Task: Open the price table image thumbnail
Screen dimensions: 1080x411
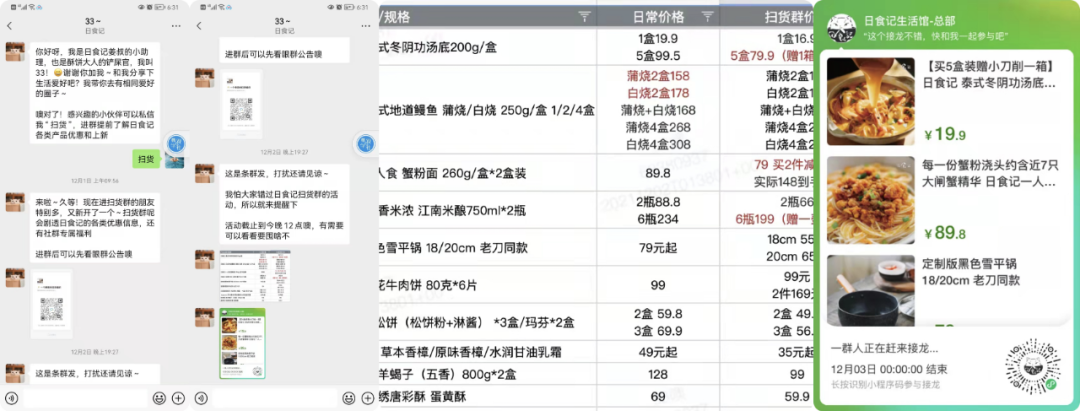Action: click(x=255, y=275)
